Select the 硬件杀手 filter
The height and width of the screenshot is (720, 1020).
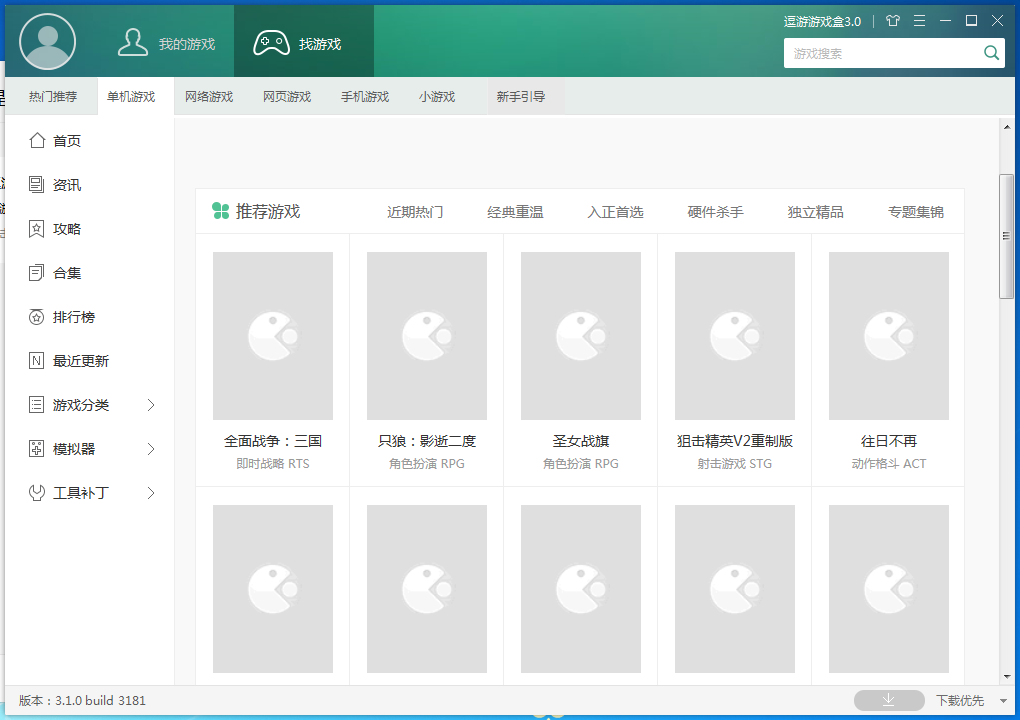point(716,212)
